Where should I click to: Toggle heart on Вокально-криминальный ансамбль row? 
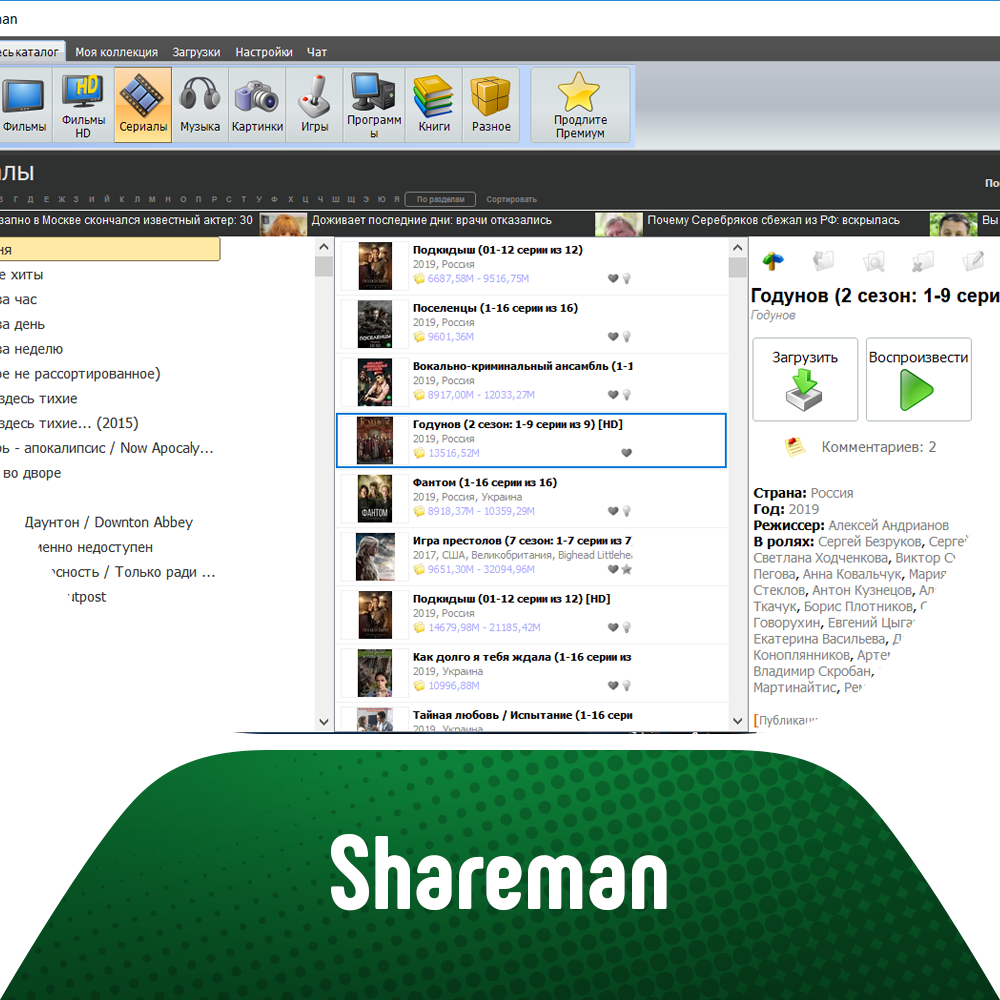tap(613, 395)
